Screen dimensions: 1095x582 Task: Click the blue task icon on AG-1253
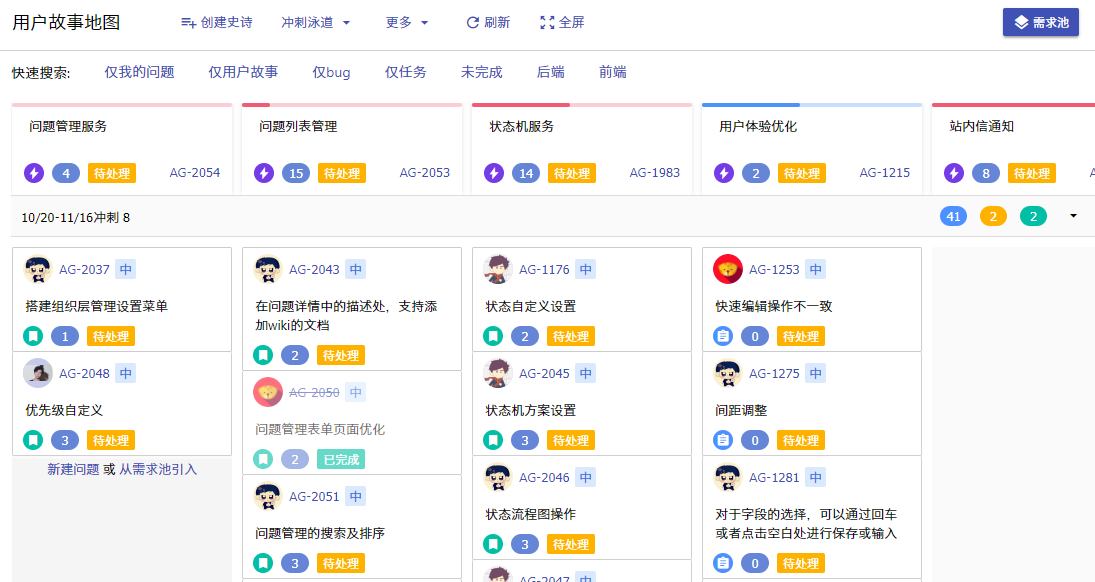pyautogui.click(x=723, y=336)
